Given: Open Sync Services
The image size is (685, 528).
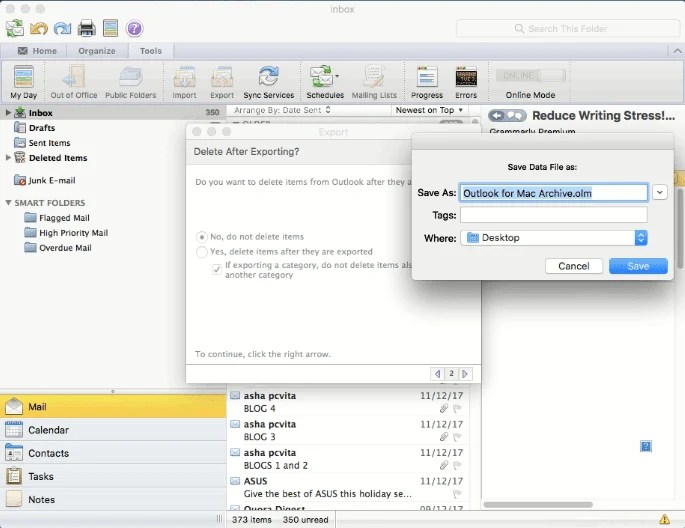Looking at the screenshot, I should pyautogui.click(x=269, y=82).
